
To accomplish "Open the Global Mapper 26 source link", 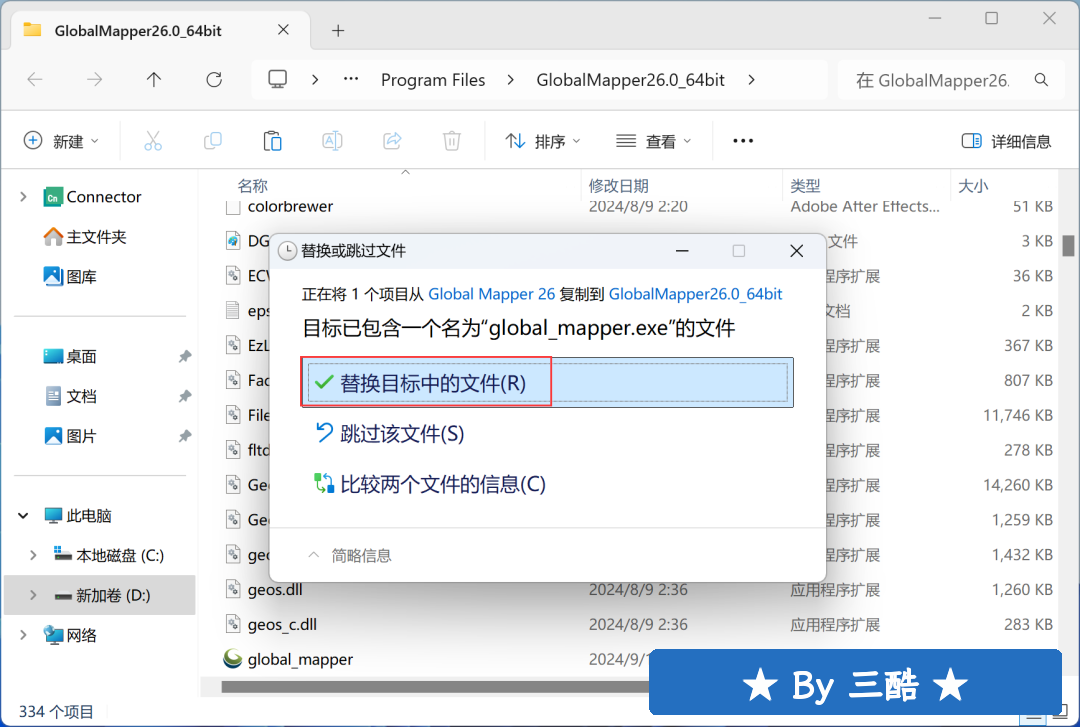I will [x=492, y=294].
